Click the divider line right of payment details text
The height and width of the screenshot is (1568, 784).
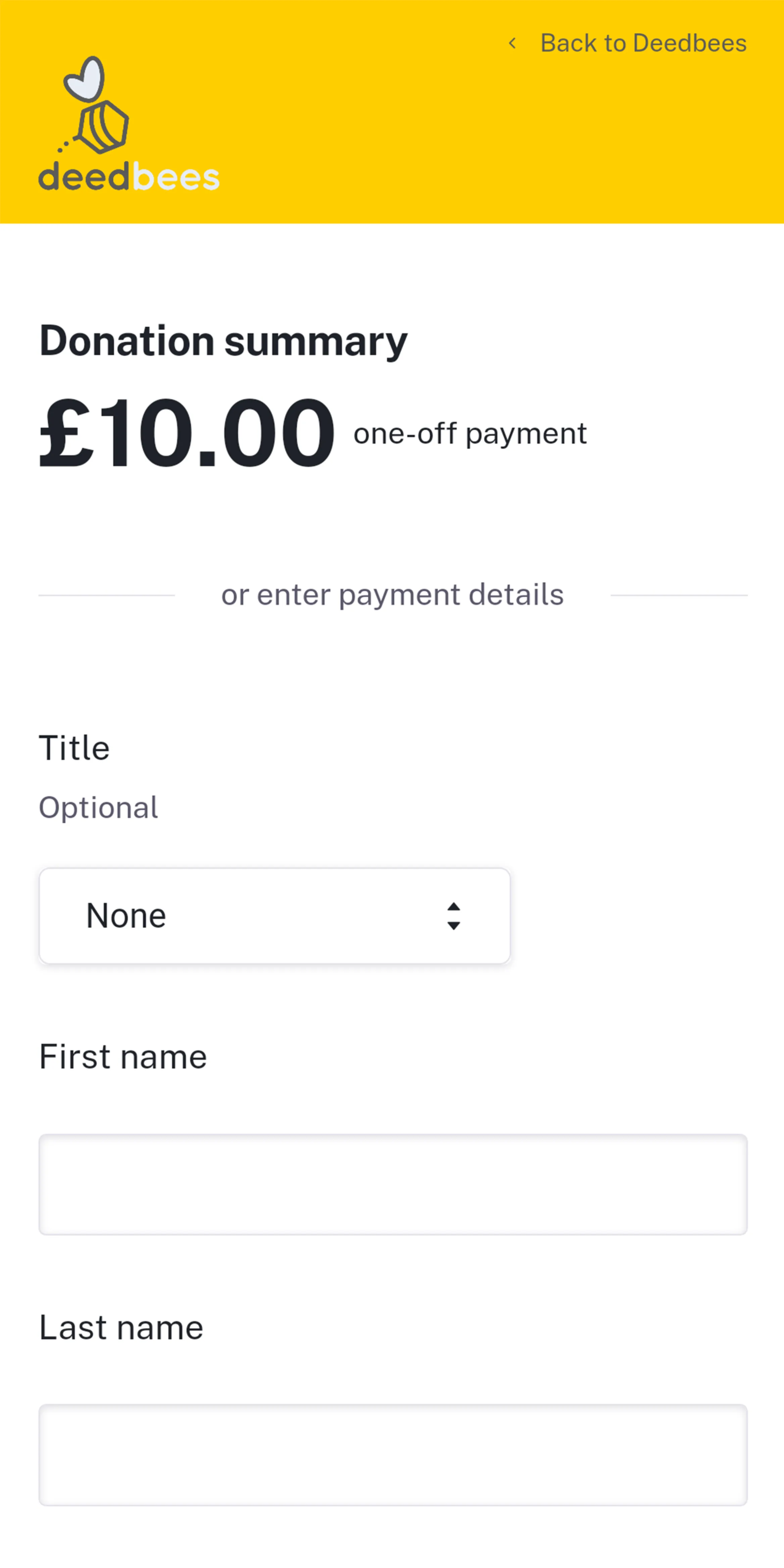[x=679, y=595]
